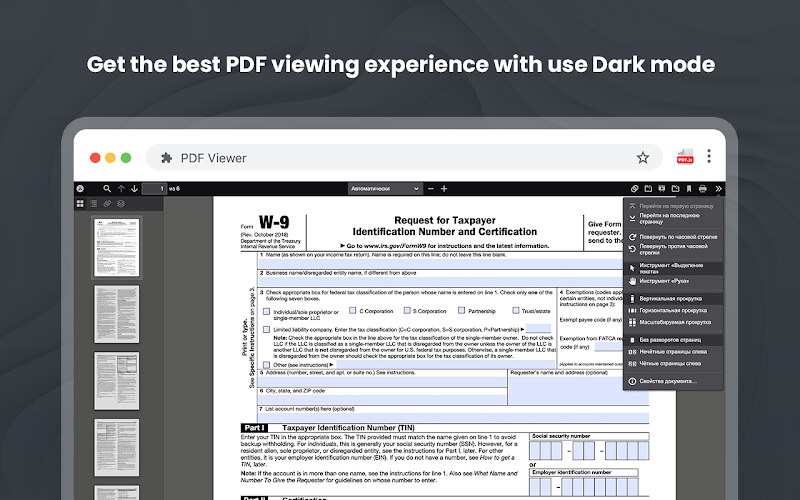800x500 pixels.
Task: Open the www.irs.gov/FormW9 link
Action: (x=395, y=246)
